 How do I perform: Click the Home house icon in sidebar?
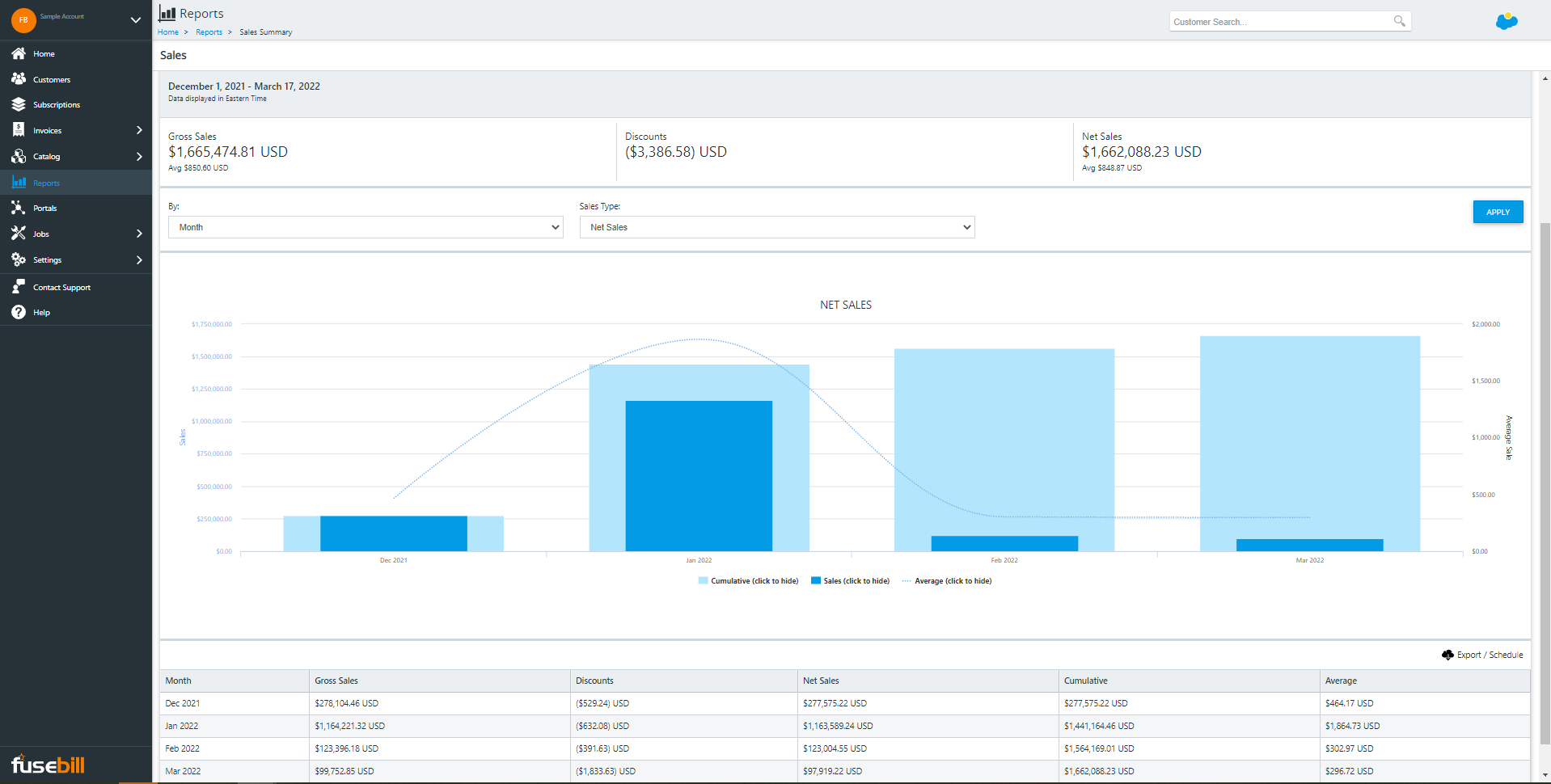19,53
